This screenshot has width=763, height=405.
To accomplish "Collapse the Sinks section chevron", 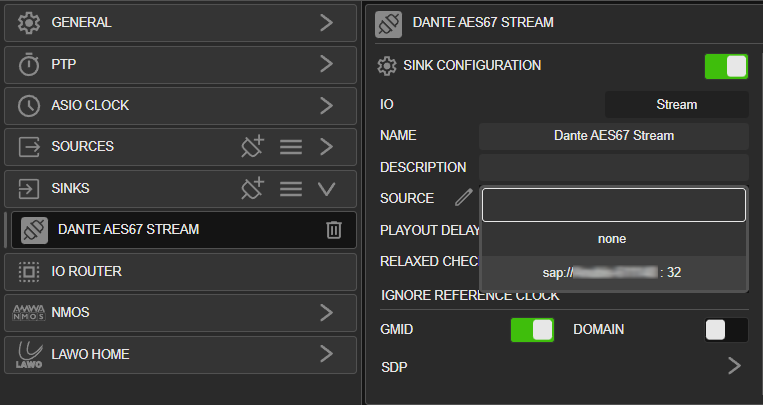I will tap(327, 188).
